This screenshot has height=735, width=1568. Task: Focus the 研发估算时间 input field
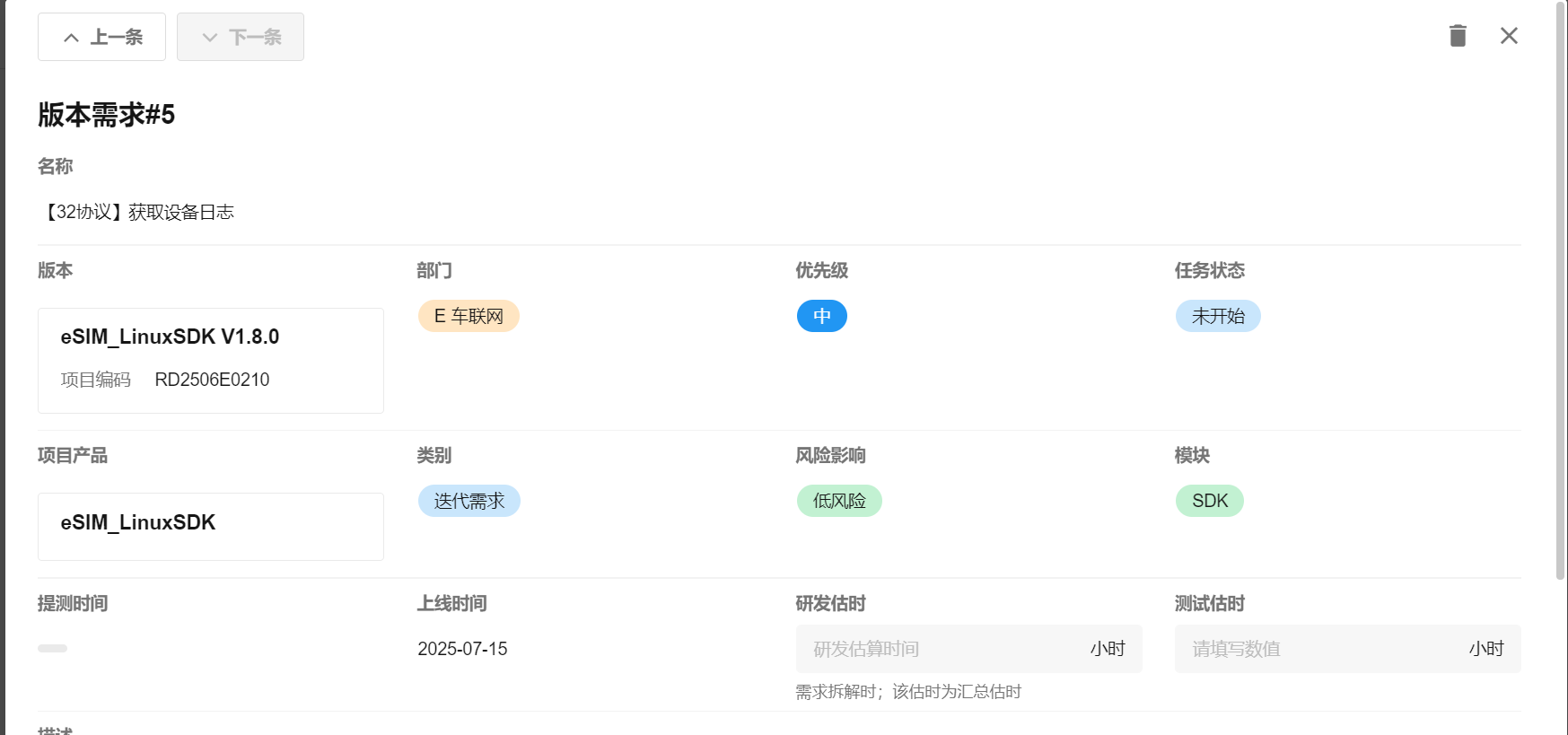(942, 649)
